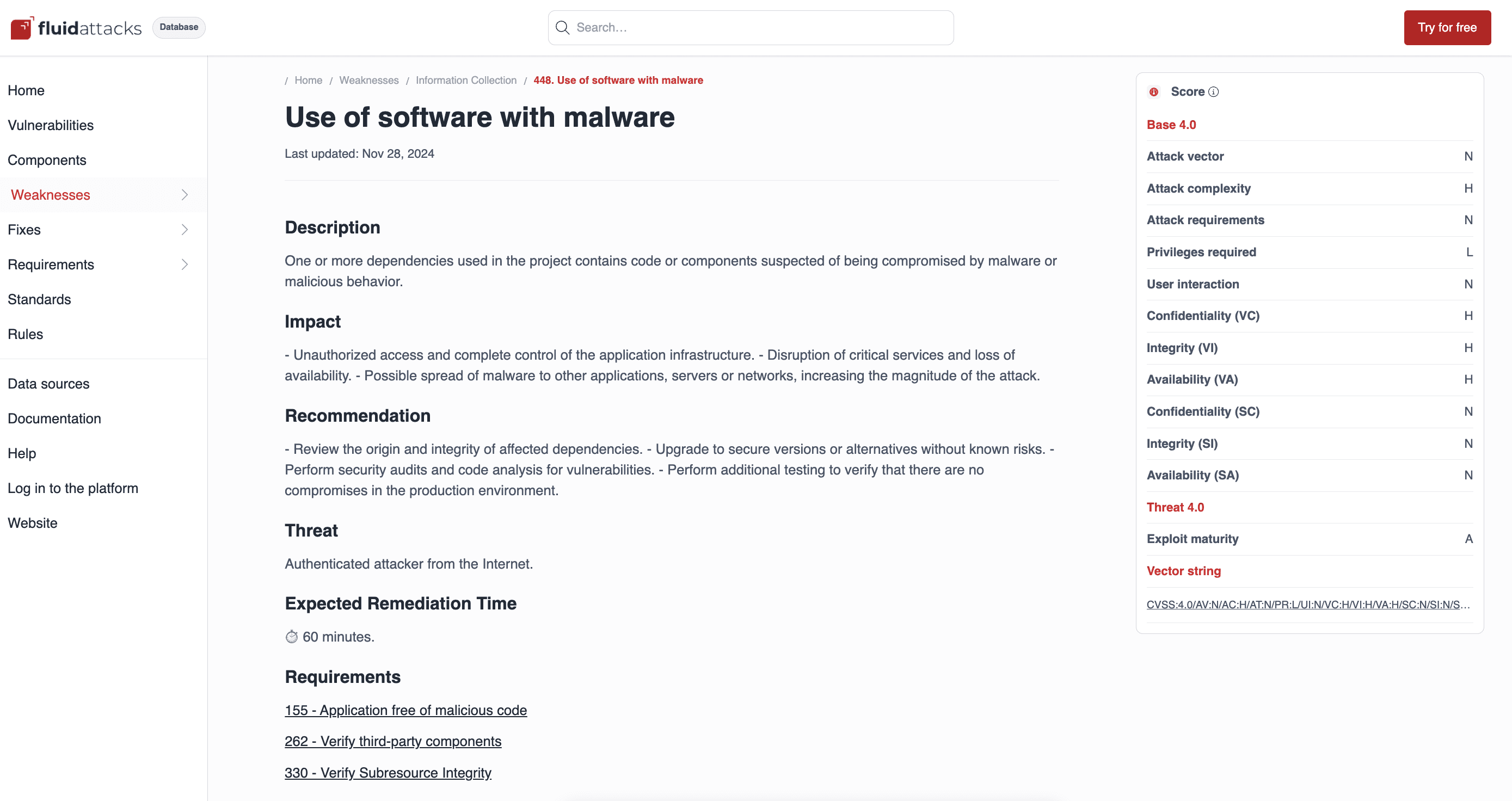Expand the Weaknesses sidebar chevron
1512x801 pixels.
pyautogui.click(x=185, y=195)
